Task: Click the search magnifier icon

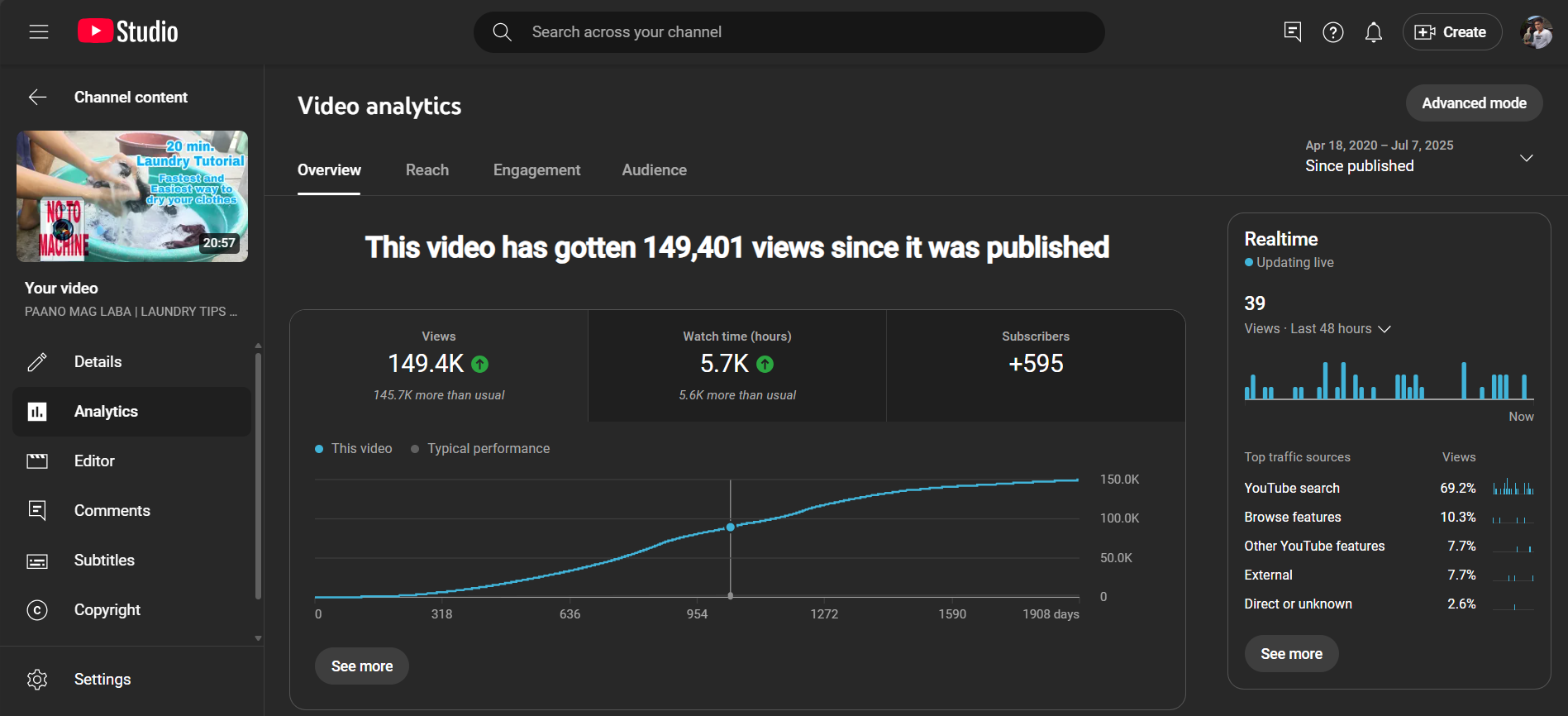Action: pyautogui.click(x=502, y=32)
